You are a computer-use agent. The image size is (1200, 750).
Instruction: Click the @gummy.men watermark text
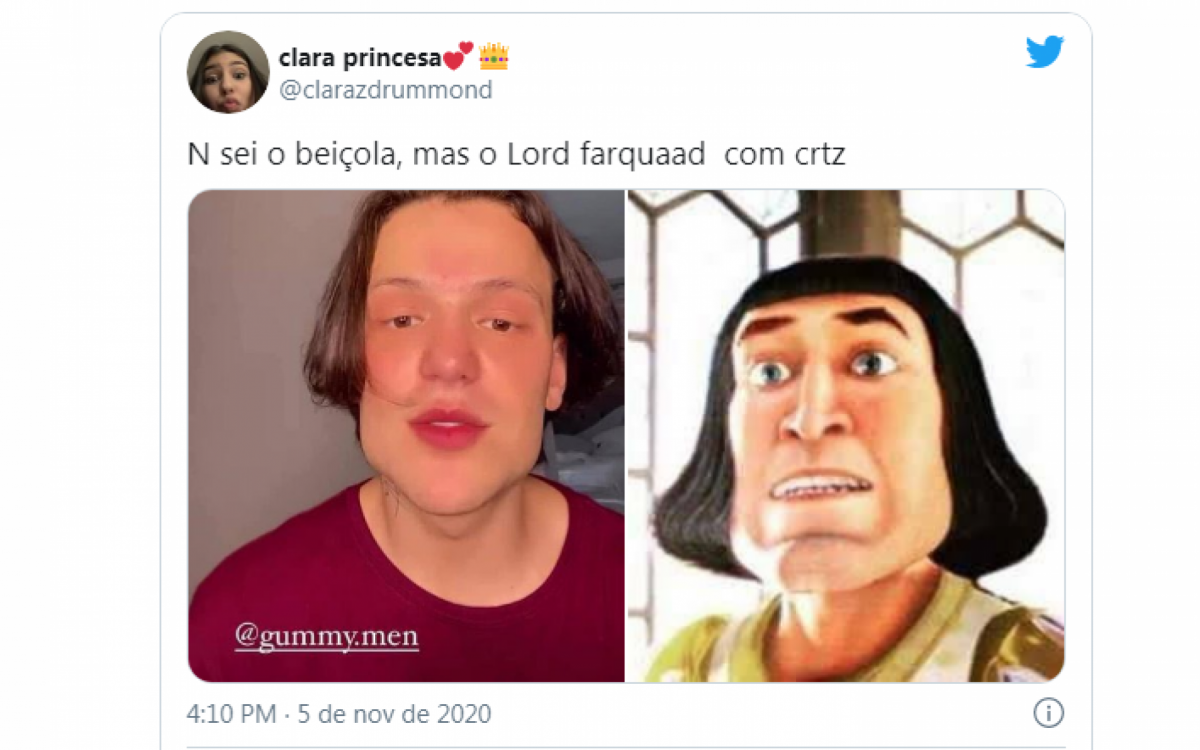(x=326, y=636)
